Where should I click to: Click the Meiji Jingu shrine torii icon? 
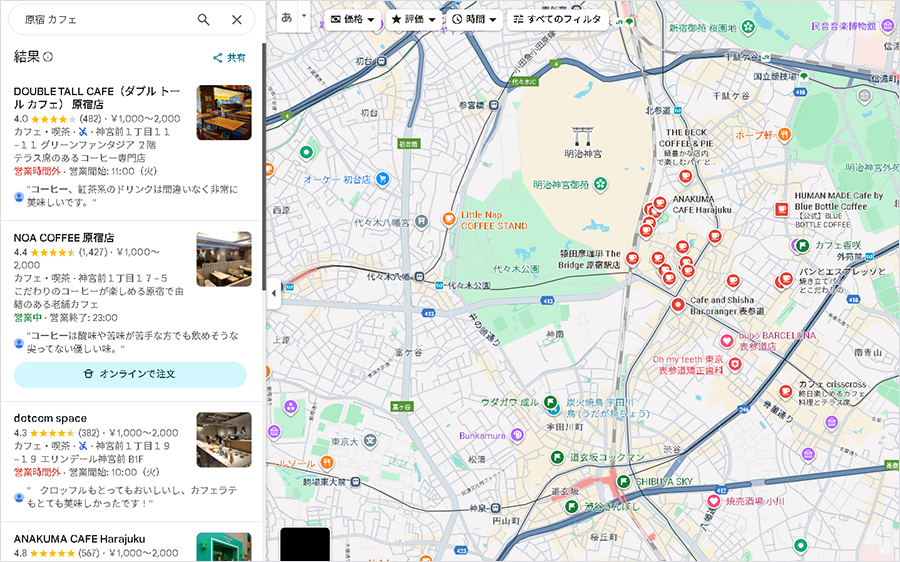(x=581, y=135)
